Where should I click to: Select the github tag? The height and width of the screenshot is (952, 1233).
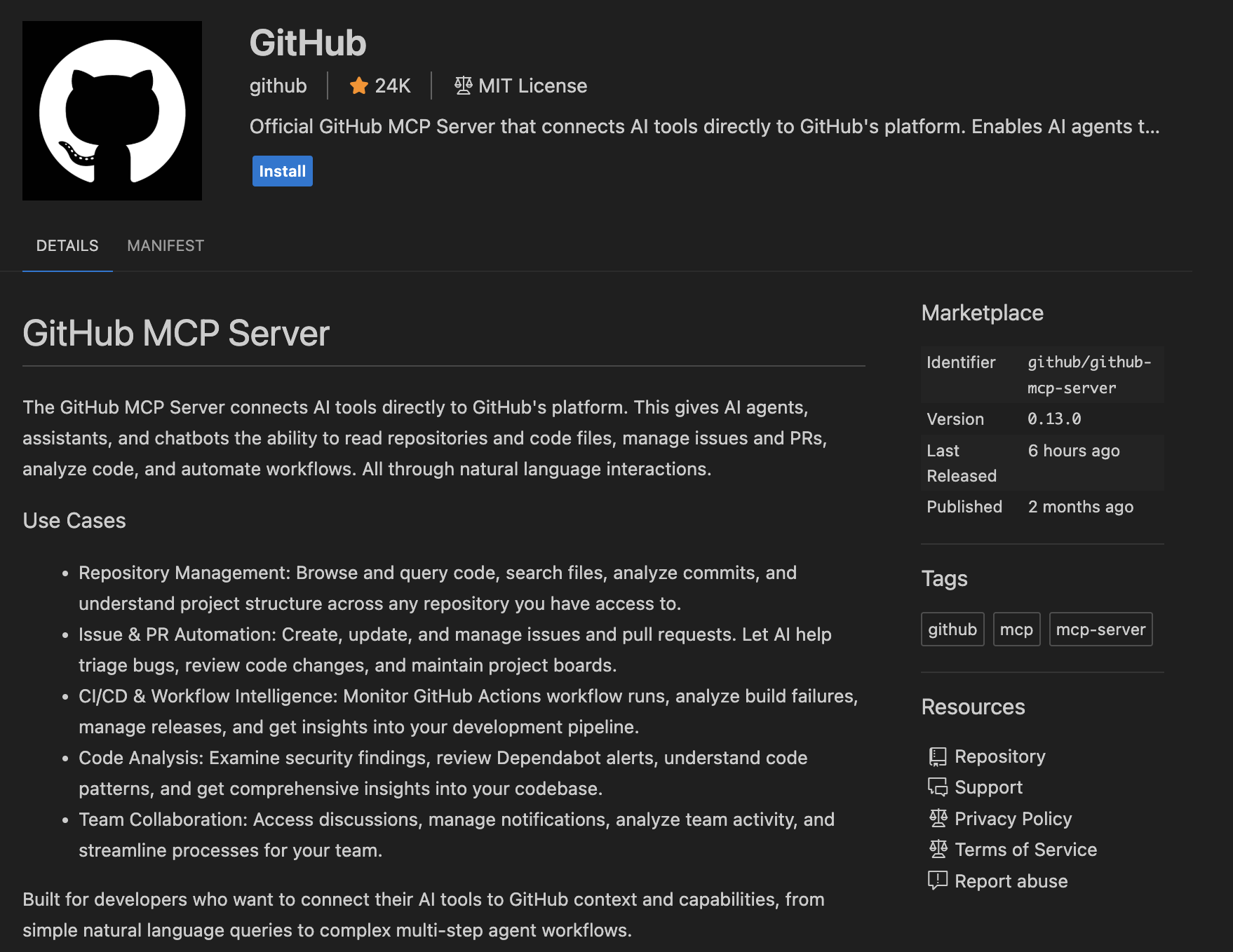click(952, 629)
